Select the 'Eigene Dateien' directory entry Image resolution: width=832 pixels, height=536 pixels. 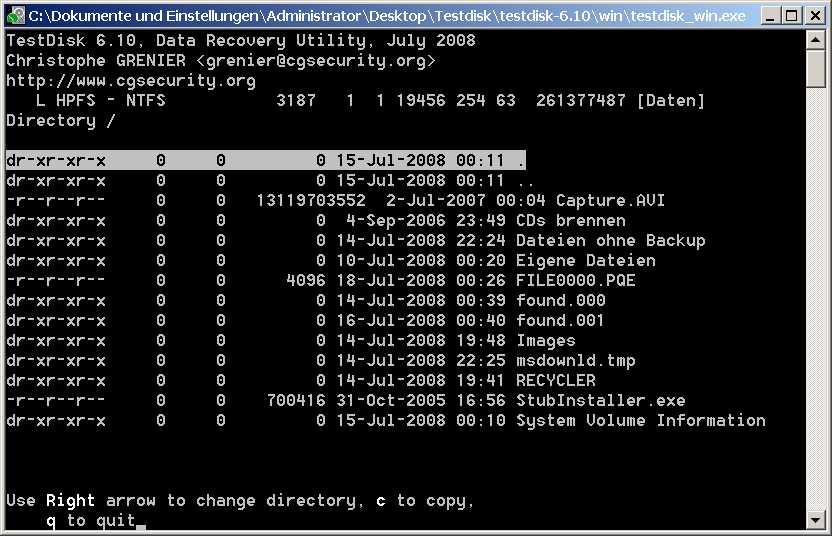click(331, 261)
